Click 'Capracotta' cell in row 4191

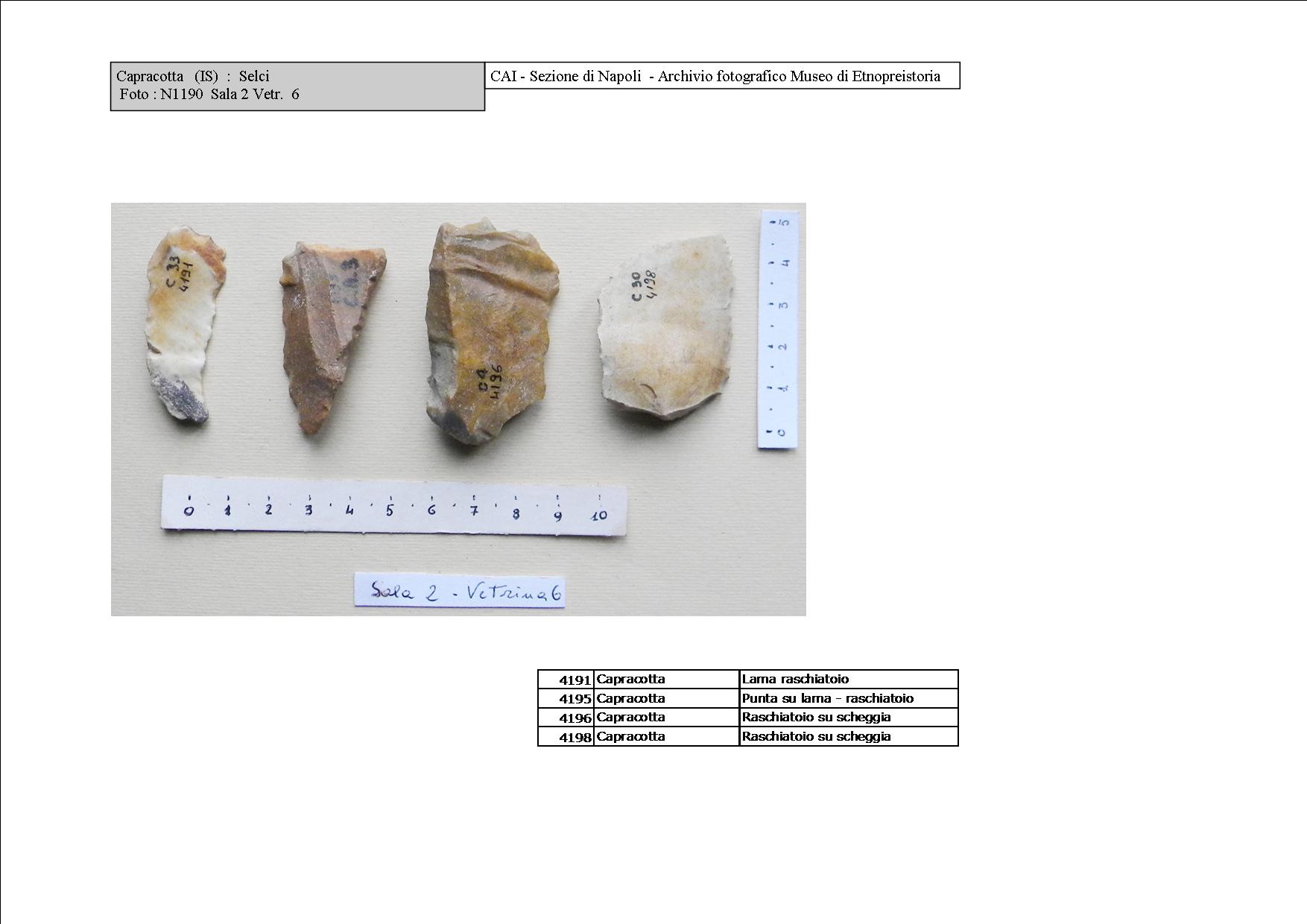(x=667, y=680)
